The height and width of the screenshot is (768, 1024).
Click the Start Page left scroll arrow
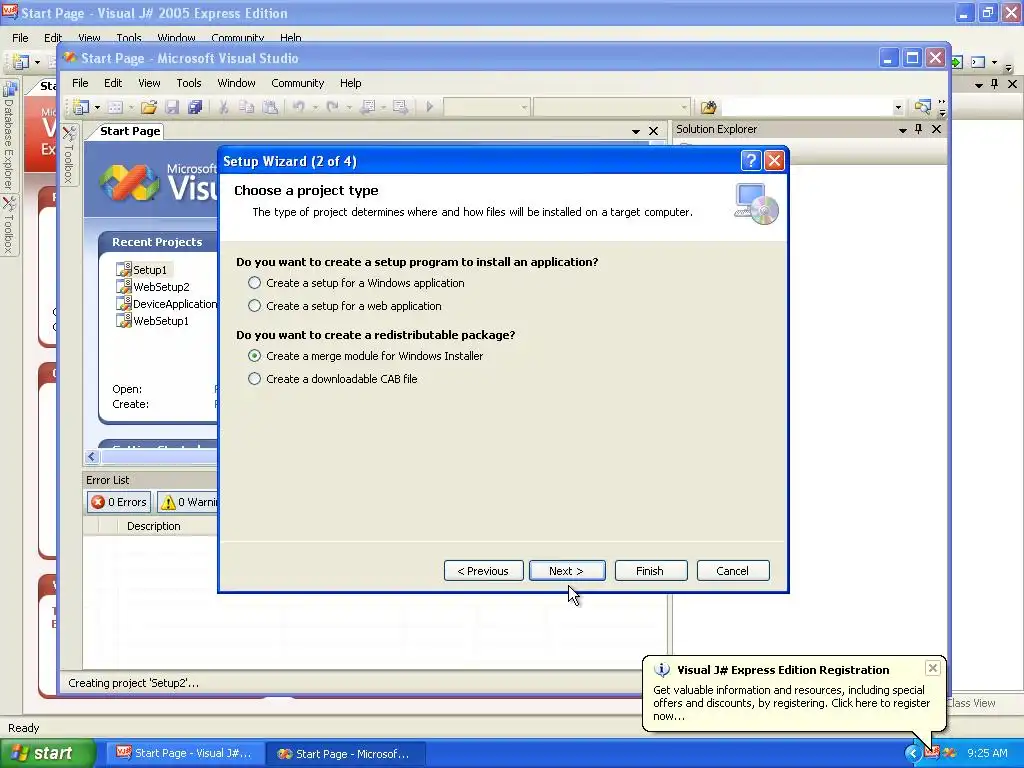pos(91,456)
